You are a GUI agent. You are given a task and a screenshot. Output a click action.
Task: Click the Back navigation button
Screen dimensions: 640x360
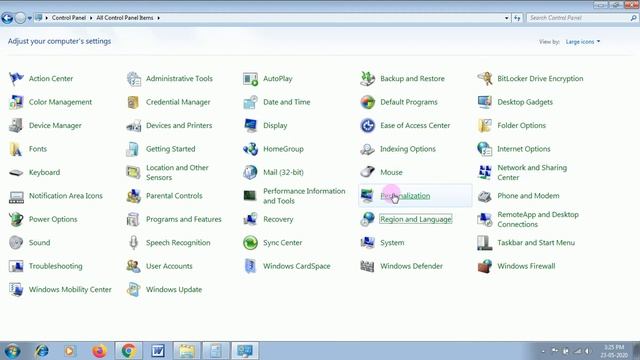point(7,18)
